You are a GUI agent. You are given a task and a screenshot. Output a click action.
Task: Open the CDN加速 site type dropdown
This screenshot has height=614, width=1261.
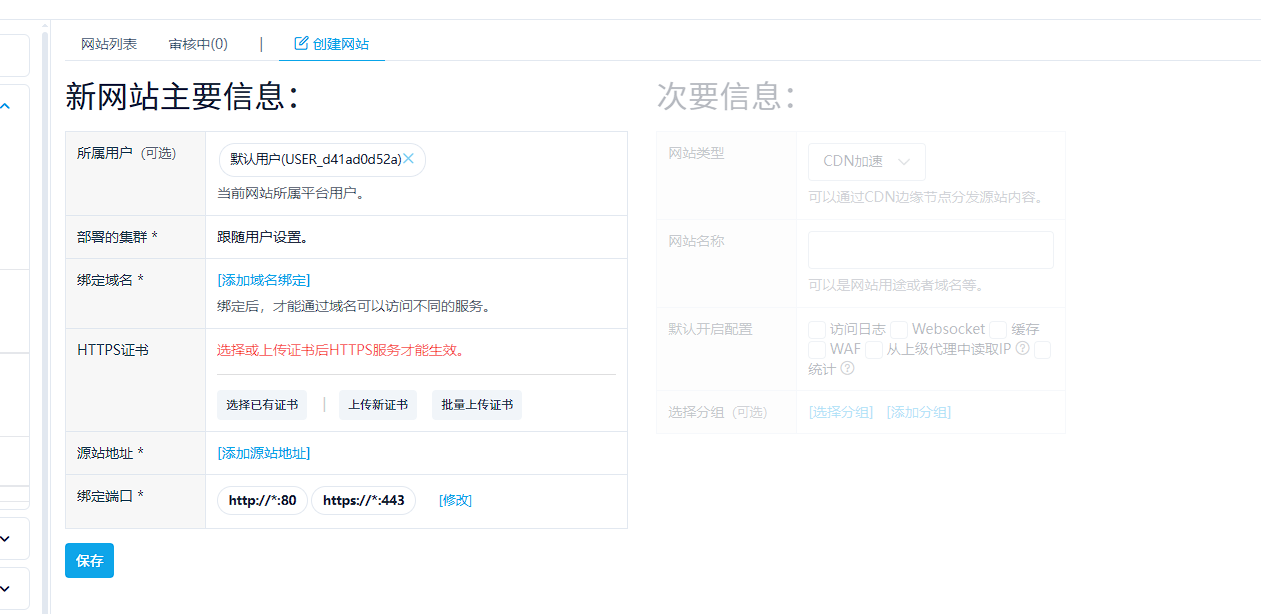point(867,161)
